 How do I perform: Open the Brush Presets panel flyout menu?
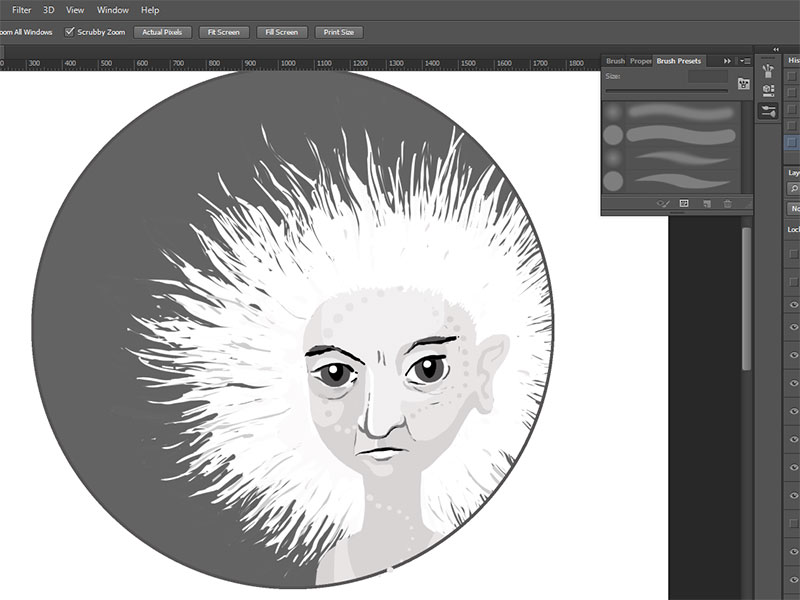click(746, 61)
